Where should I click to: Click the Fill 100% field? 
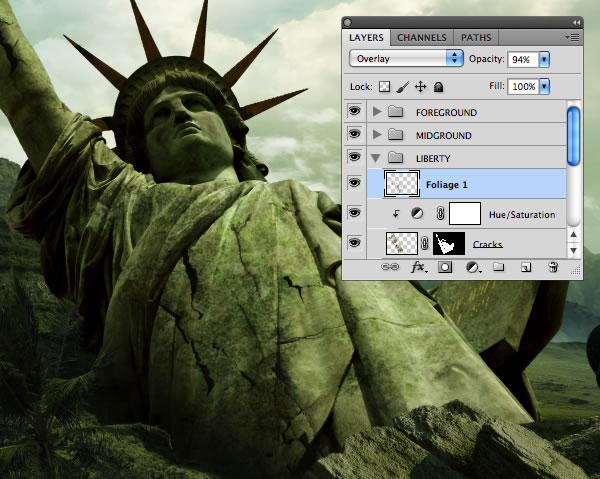523,86
